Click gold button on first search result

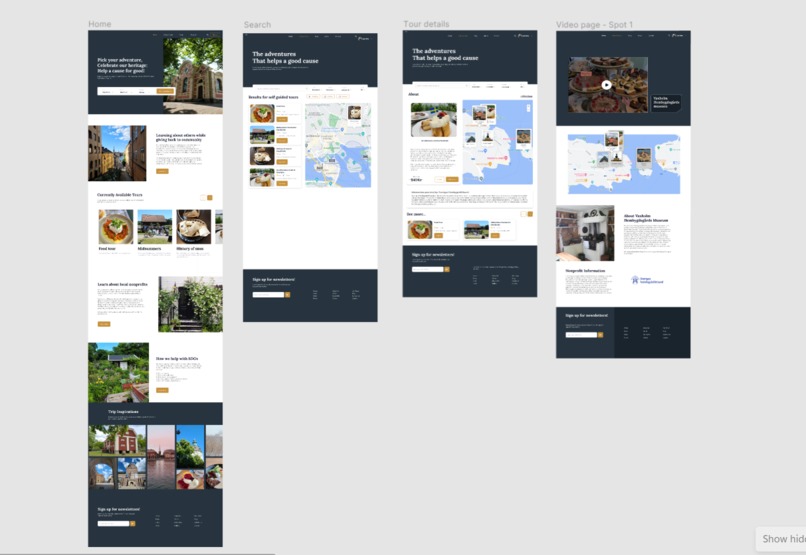[x=282, y=119]
